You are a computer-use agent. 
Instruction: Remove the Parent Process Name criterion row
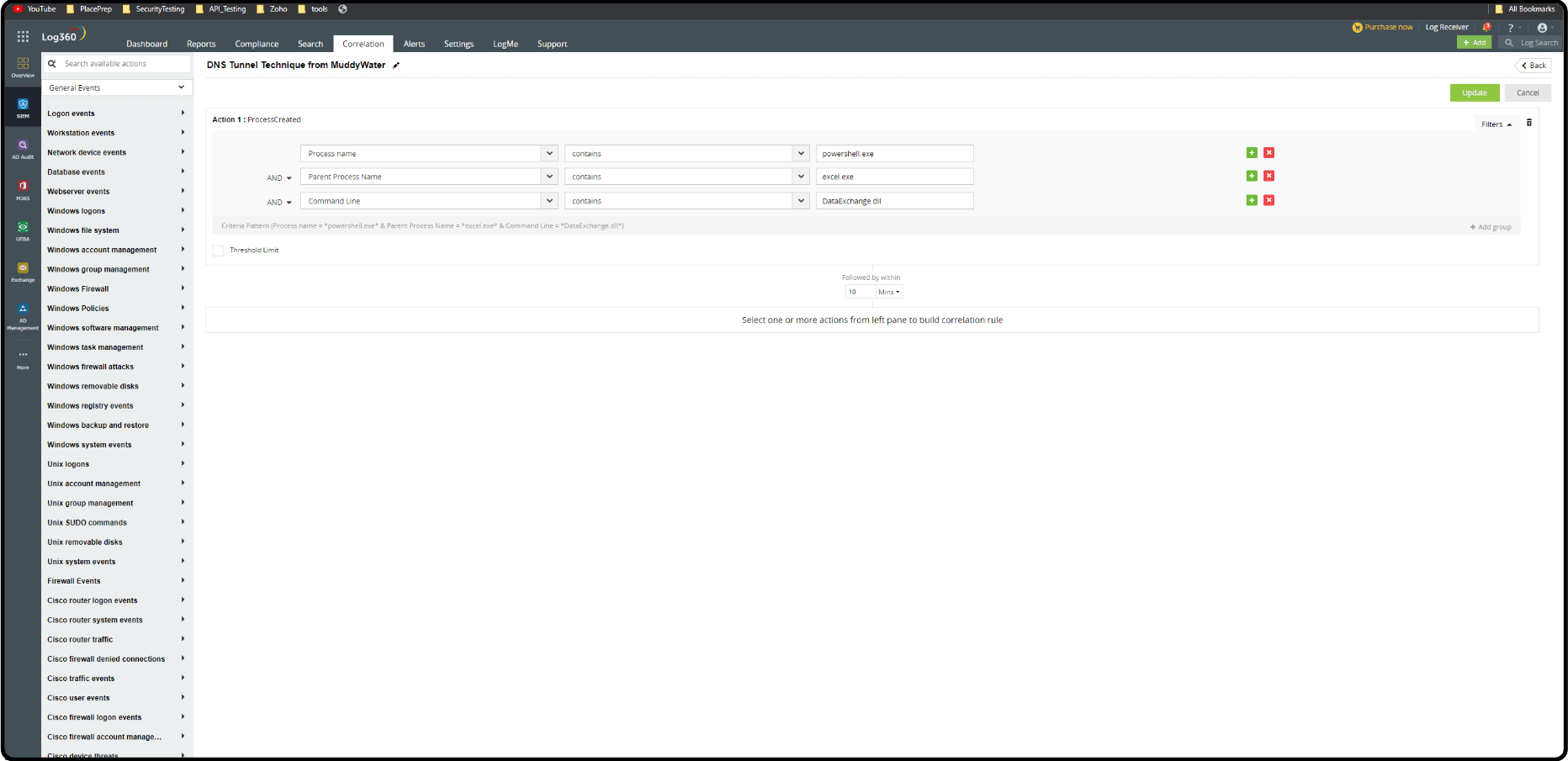(x=1269, y=176)
